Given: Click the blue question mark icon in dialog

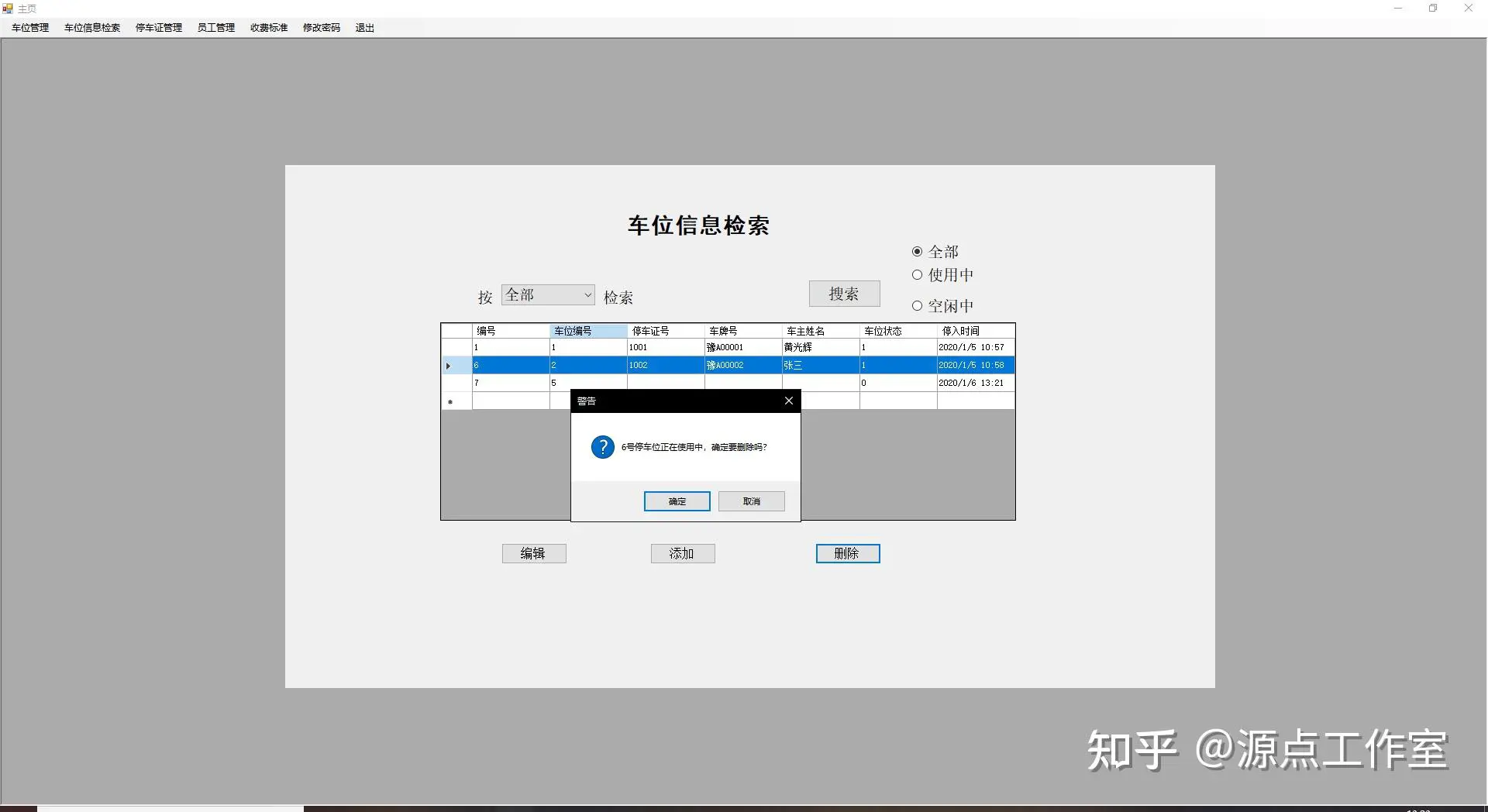Looking at the screenshot, I should click(x=602, y=447).
